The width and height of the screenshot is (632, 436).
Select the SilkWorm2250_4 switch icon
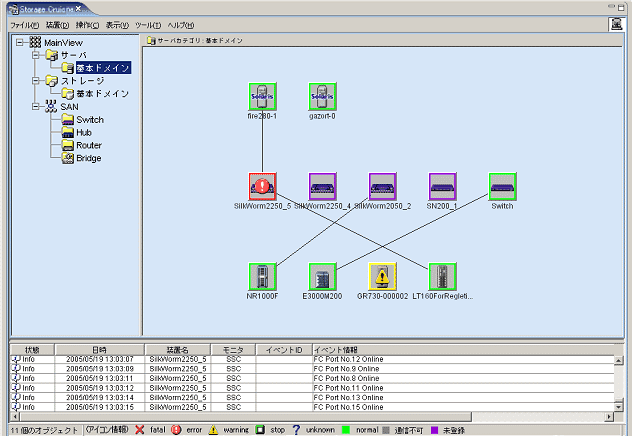(x=322, y=187)
